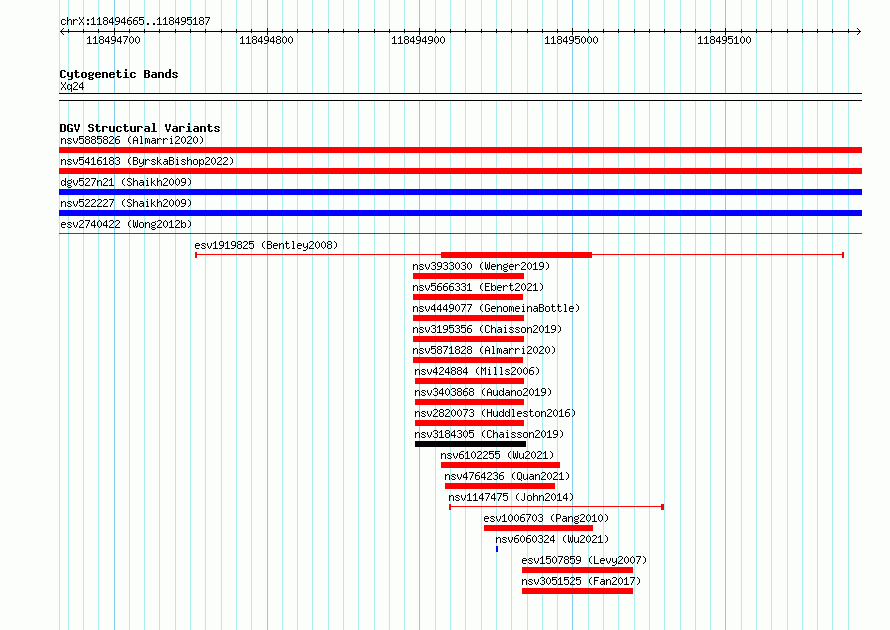The height and width of the screenshot is (630, 890).
Task: Click the left arrow of the ruler
Action: (63, 31)
